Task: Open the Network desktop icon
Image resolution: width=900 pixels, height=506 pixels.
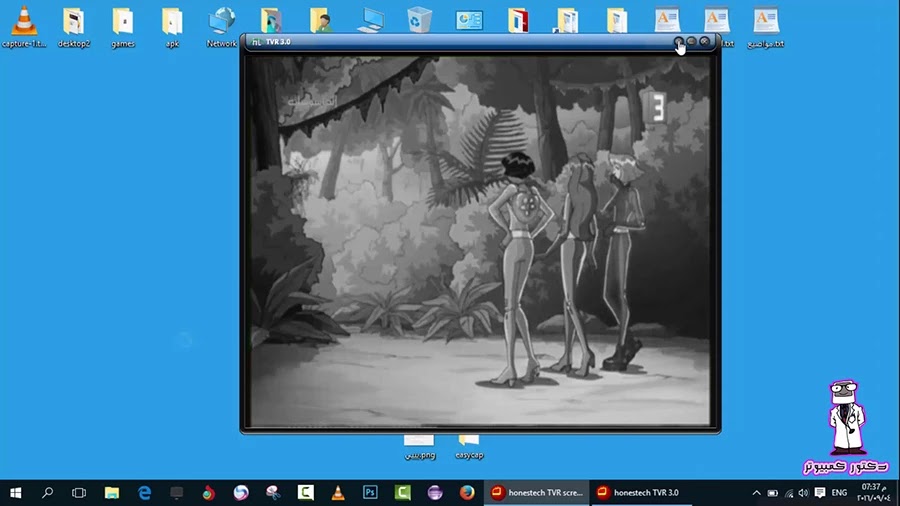Action: pos(222,26)
